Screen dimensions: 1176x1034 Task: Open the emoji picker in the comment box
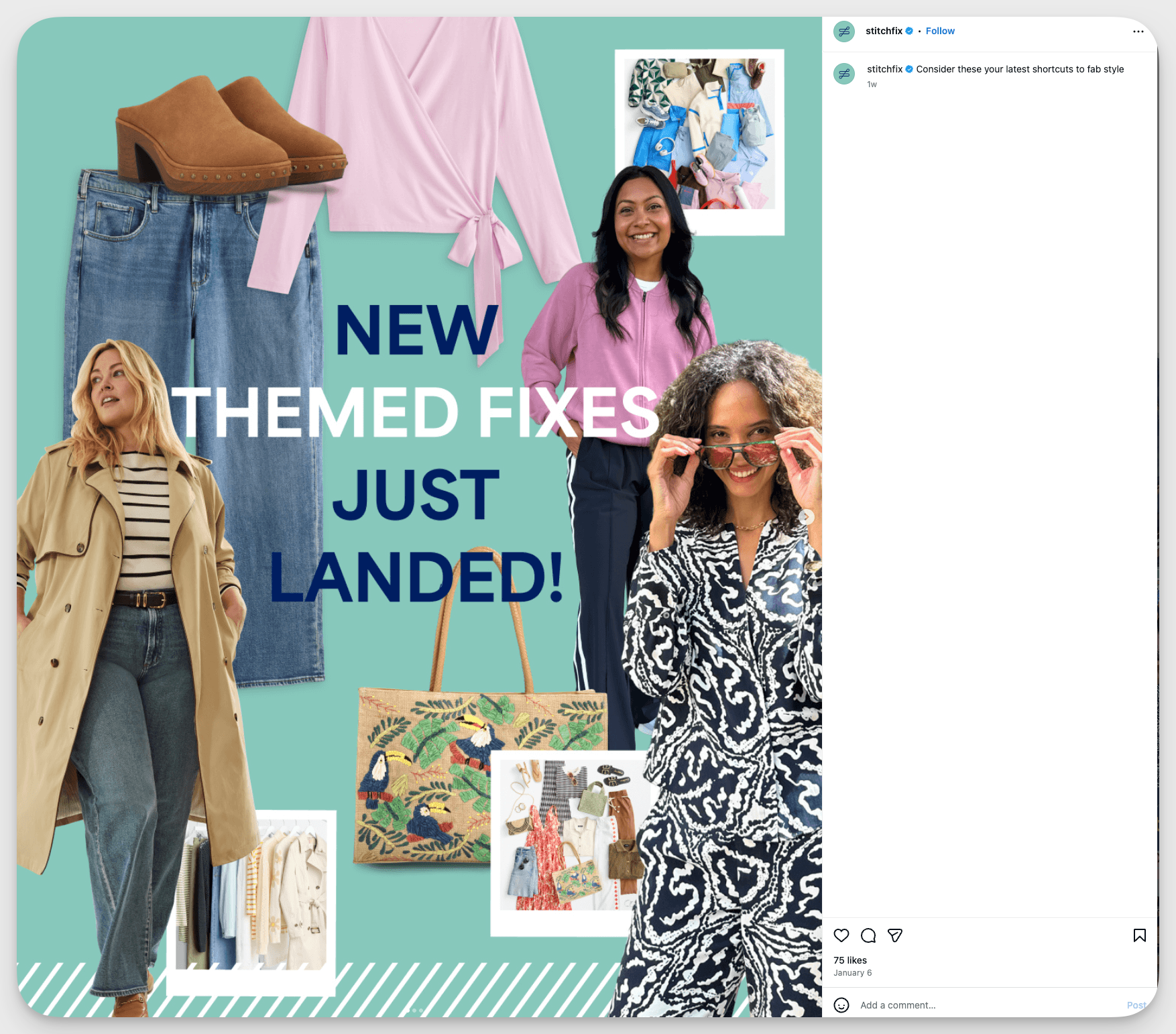(841, 1005)
